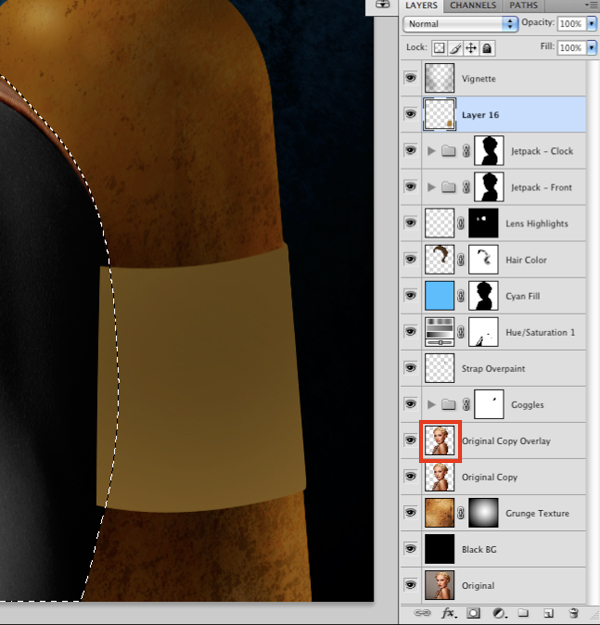Select the 'Grunge Texture' layer name
Screen dimensions: 600x625
(x=537, y=513)
